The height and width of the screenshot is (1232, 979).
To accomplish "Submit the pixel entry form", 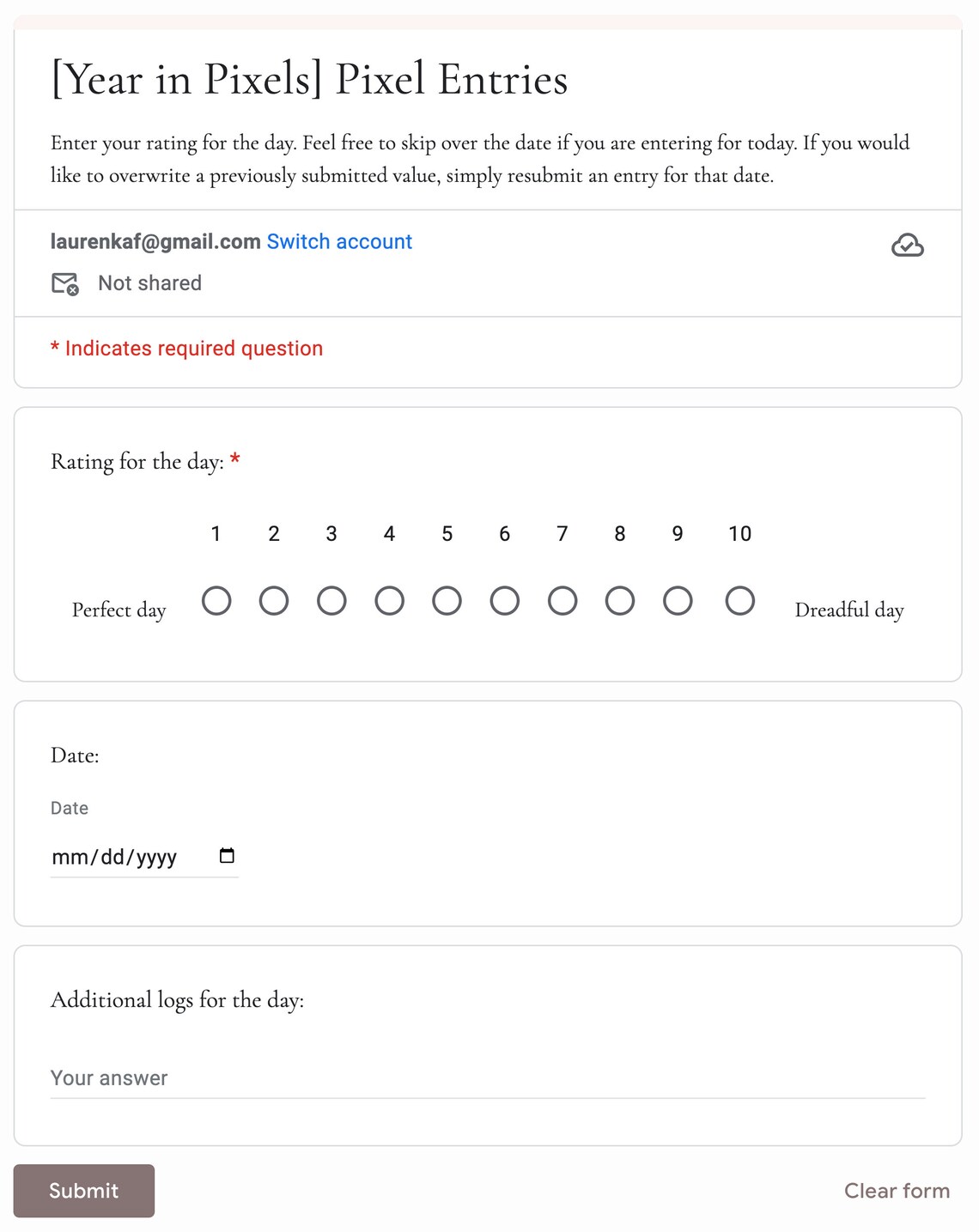I will coord(84,1191).
